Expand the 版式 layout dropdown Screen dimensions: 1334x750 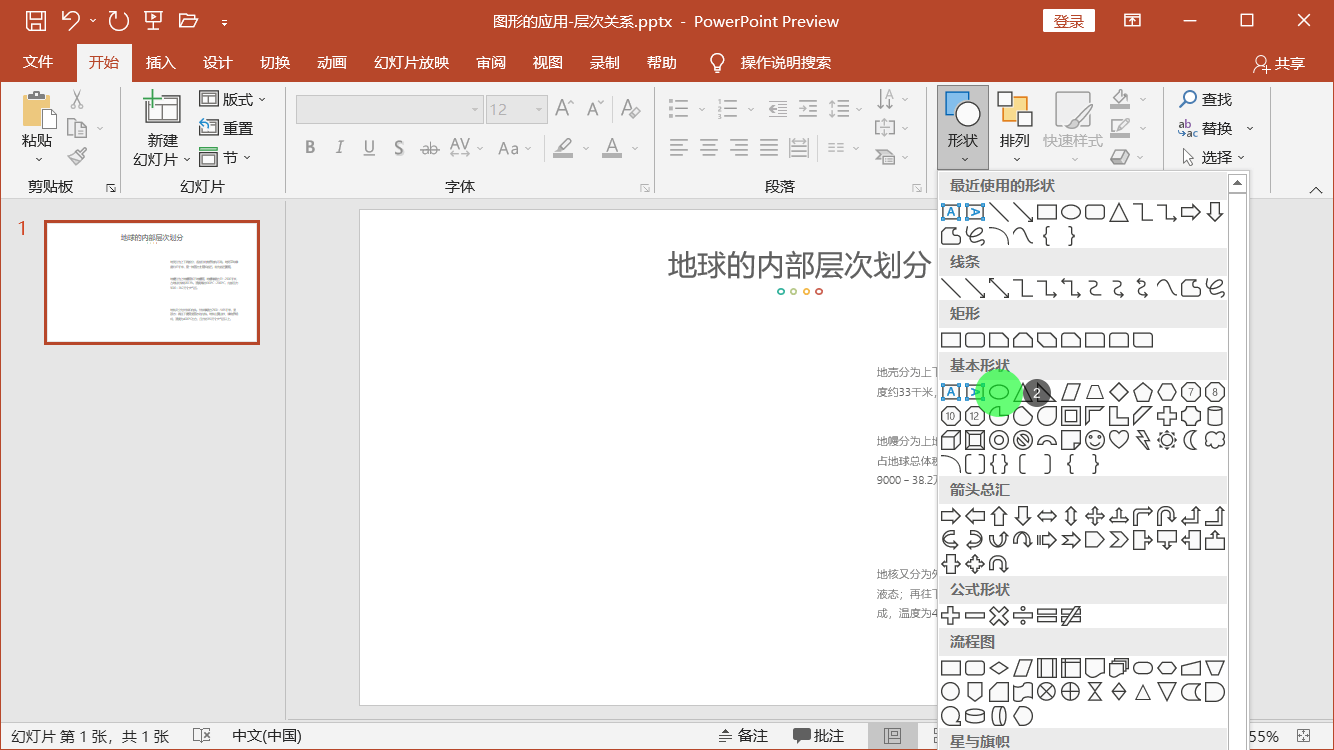coord(233,99)
